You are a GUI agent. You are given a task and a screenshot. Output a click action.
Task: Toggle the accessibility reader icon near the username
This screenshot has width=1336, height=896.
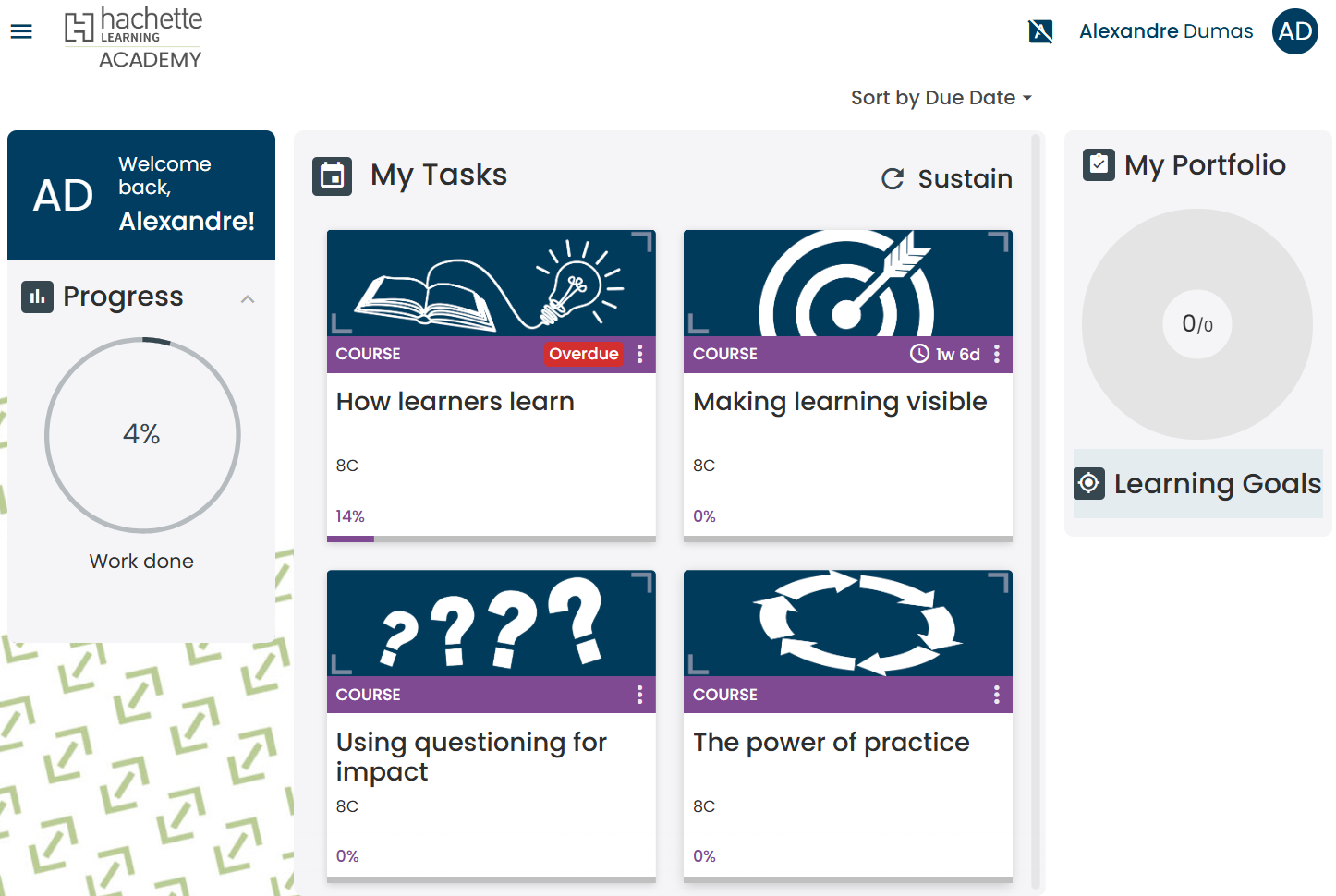tap(1040, 30)
